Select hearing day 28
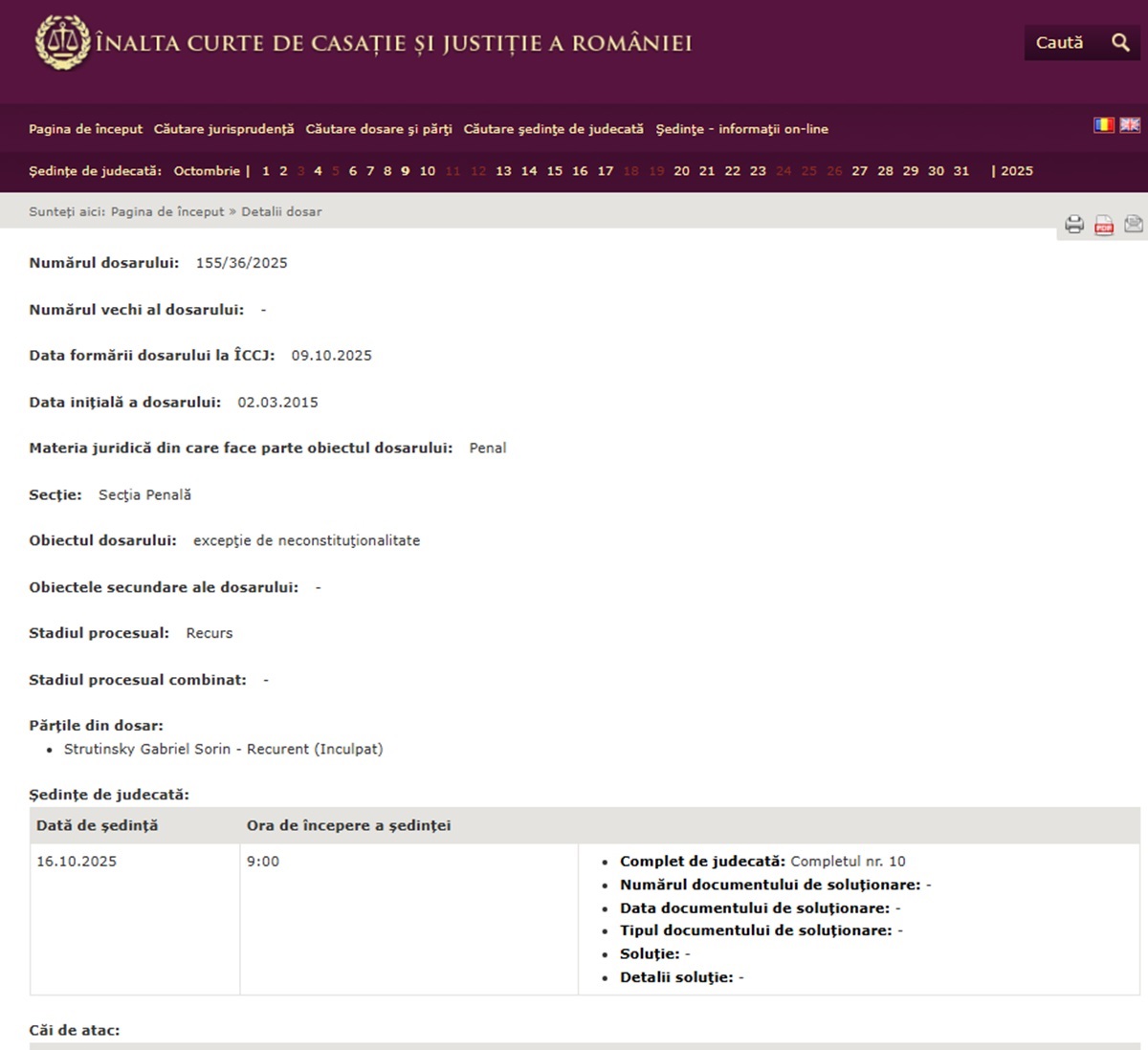 886,171
